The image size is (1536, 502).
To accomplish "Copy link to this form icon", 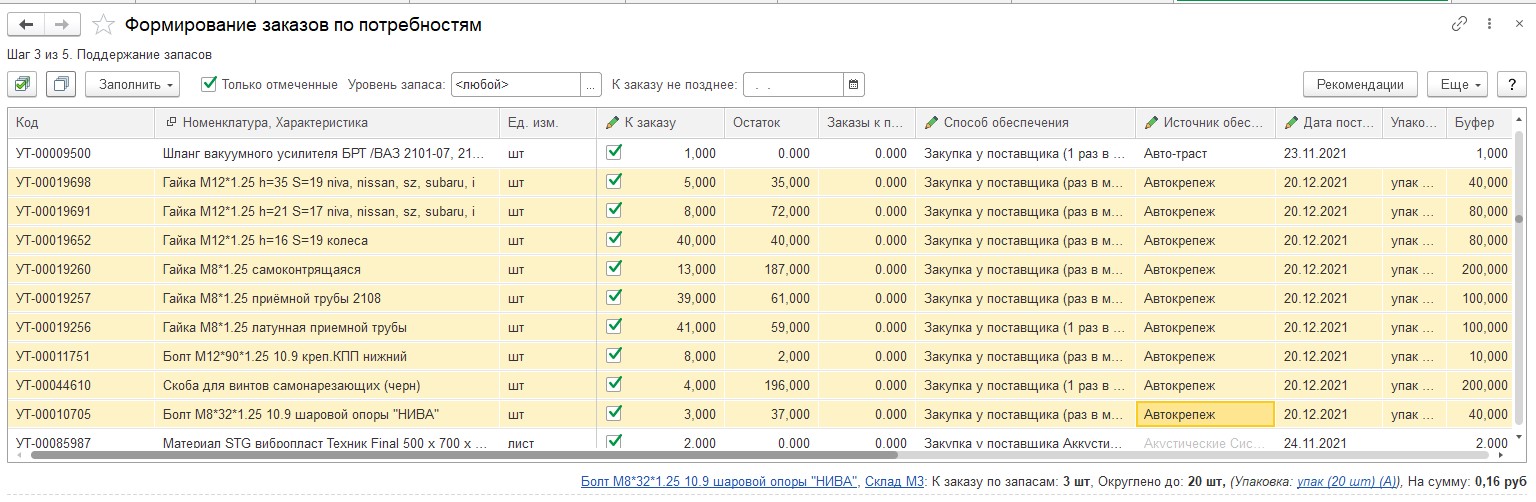I will [x=1459, y=25].
